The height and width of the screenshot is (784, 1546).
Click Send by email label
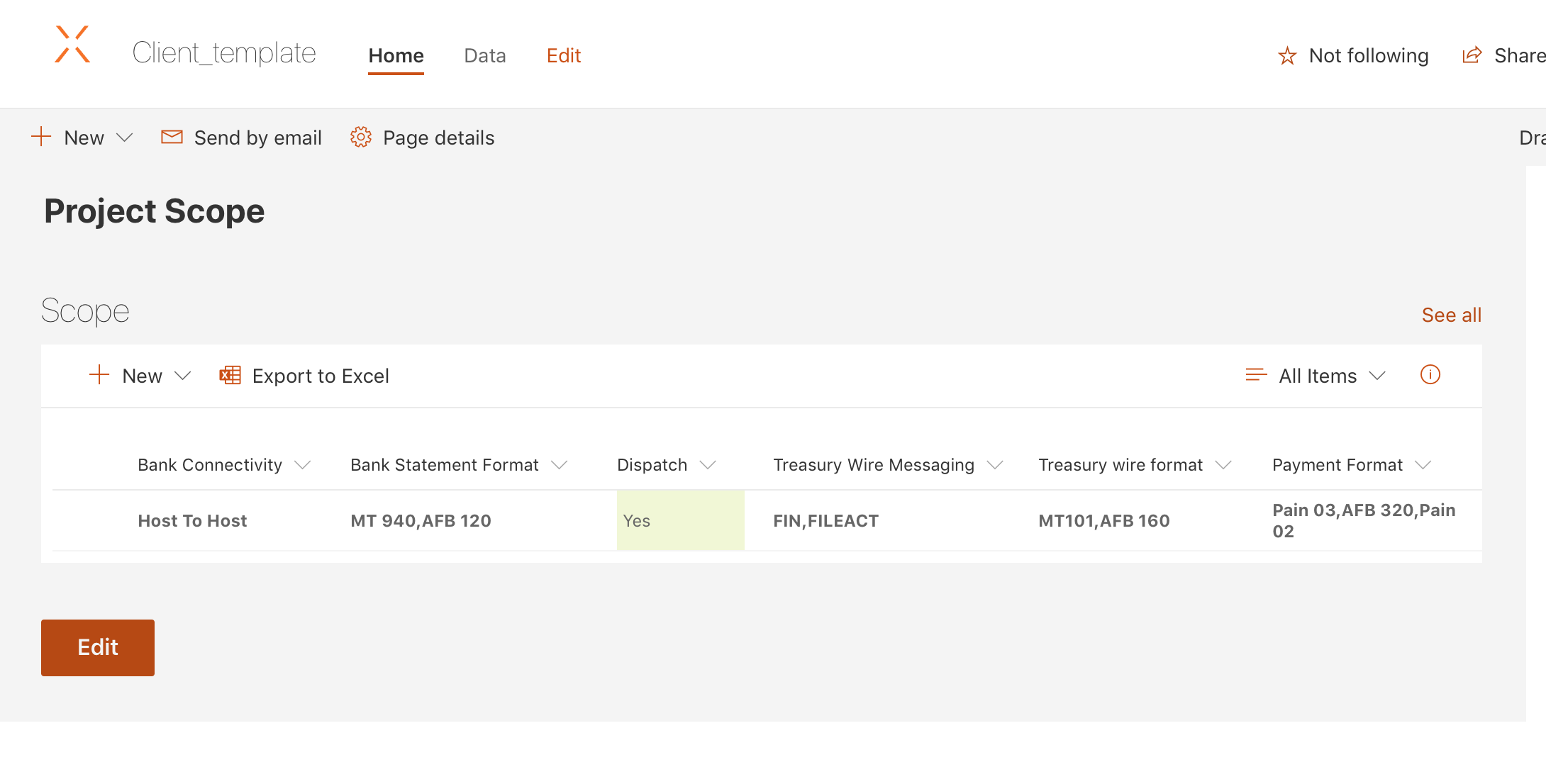tap(258, 138)
